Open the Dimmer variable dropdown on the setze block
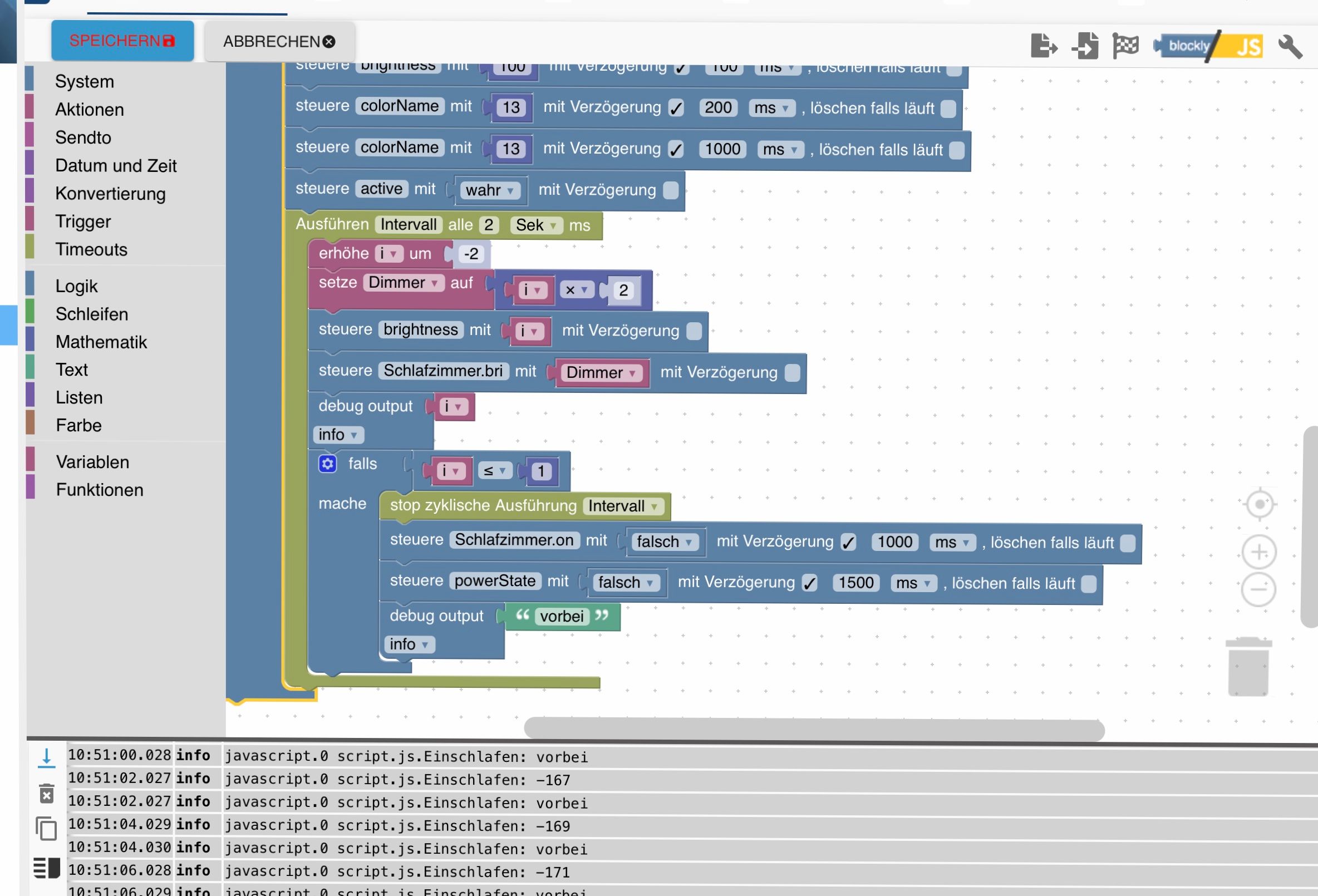1318x896 pixels. pyautogui.click(x=403, y=282)
